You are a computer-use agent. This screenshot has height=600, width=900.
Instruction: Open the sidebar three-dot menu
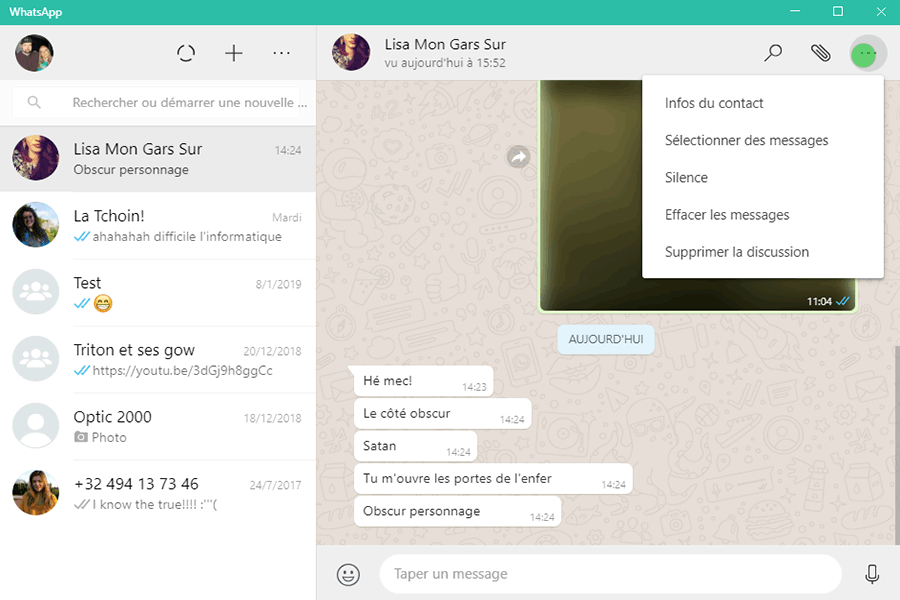(282, 53)
